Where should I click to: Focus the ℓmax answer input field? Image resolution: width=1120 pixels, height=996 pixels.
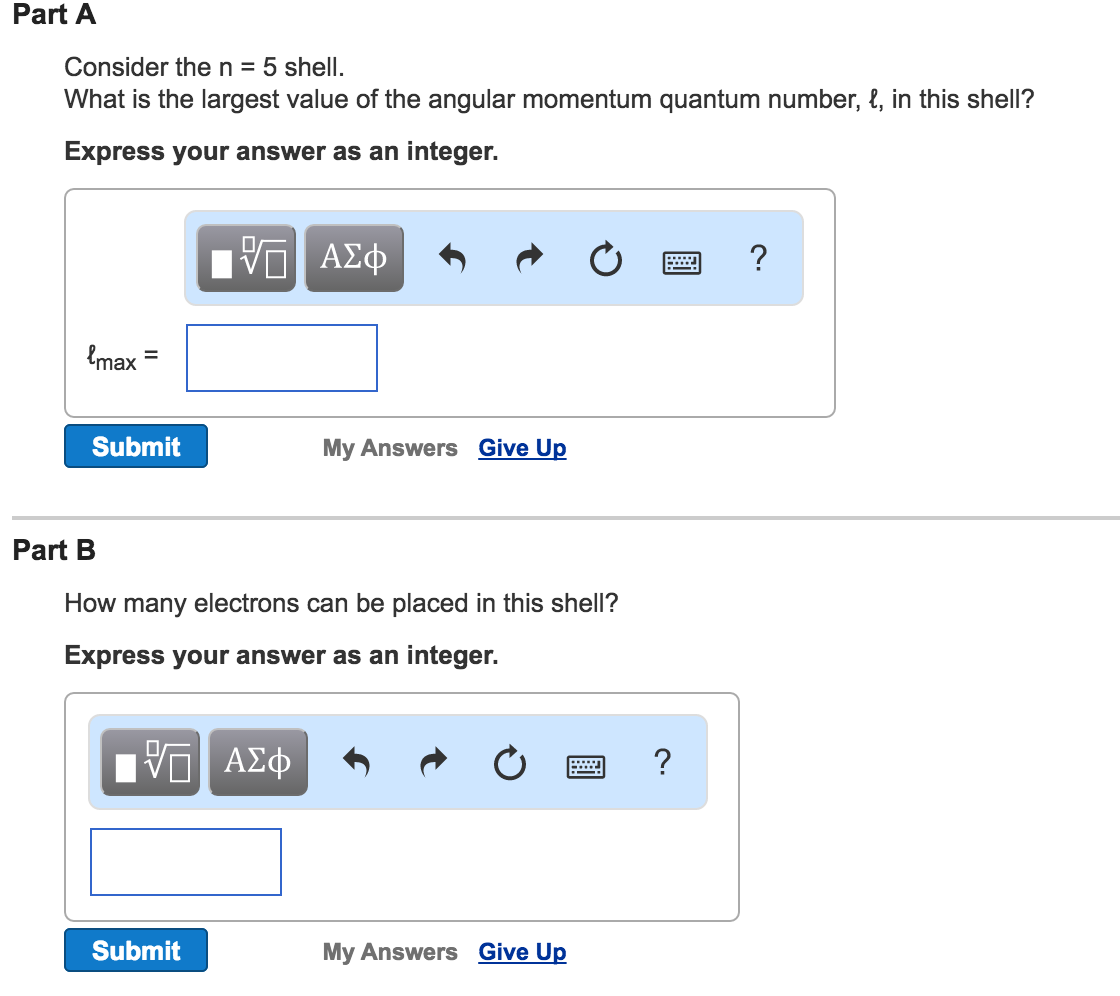point(282,358)
